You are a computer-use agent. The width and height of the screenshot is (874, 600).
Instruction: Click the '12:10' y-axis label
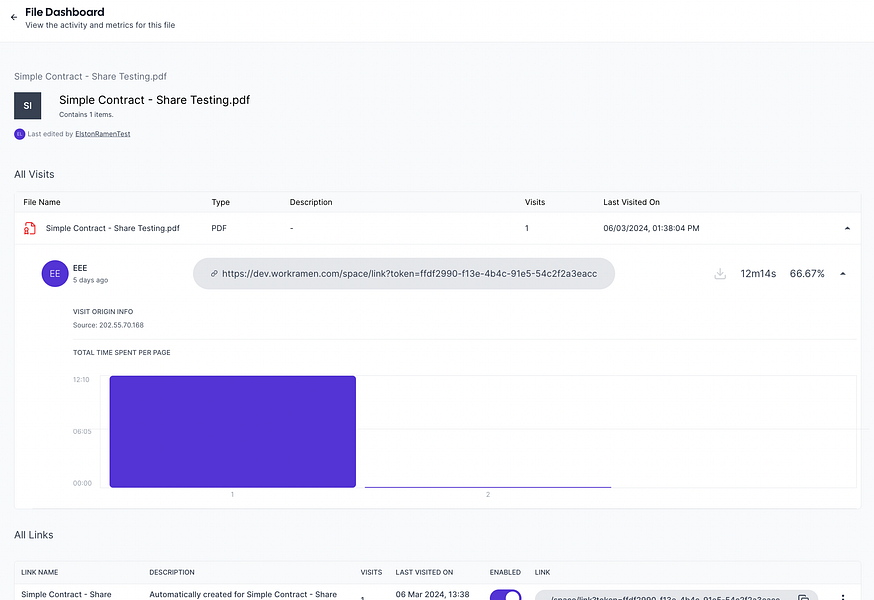(81, 380)
